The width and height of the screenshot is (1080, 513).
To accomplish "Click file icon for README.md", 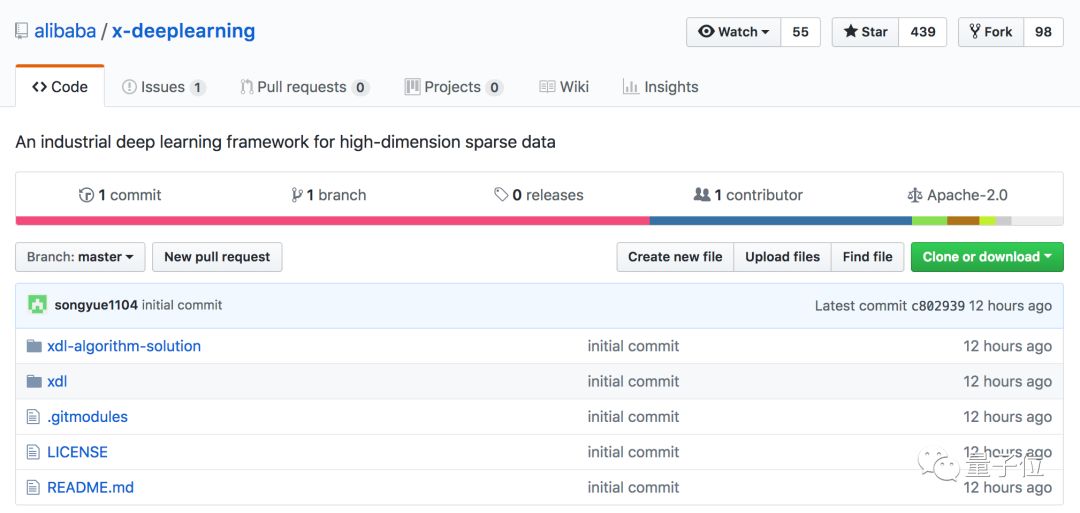I will pos(33,488).
